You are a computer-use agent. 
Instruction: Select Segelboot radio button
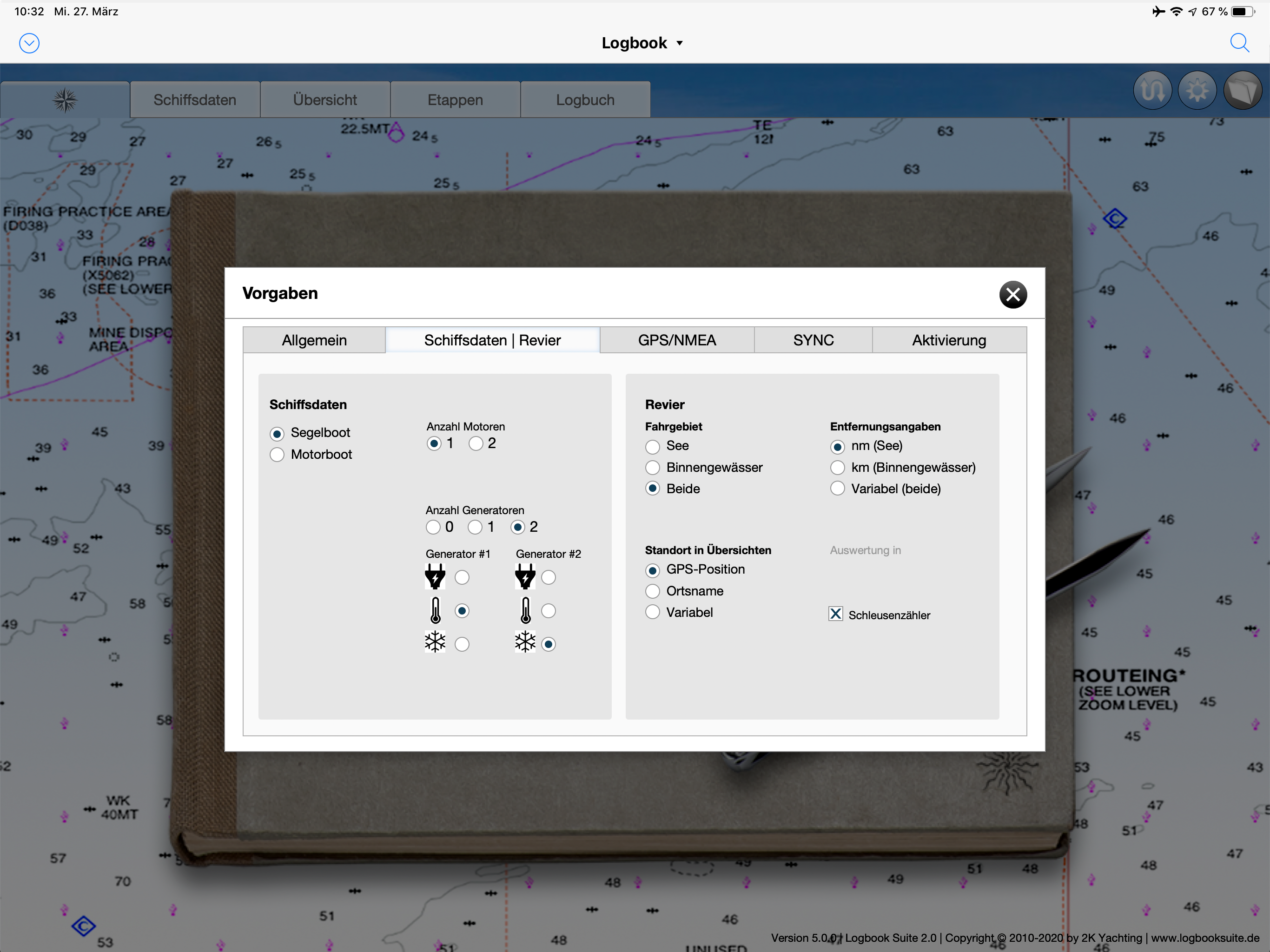pyautogui.click(x=278, y=434)
